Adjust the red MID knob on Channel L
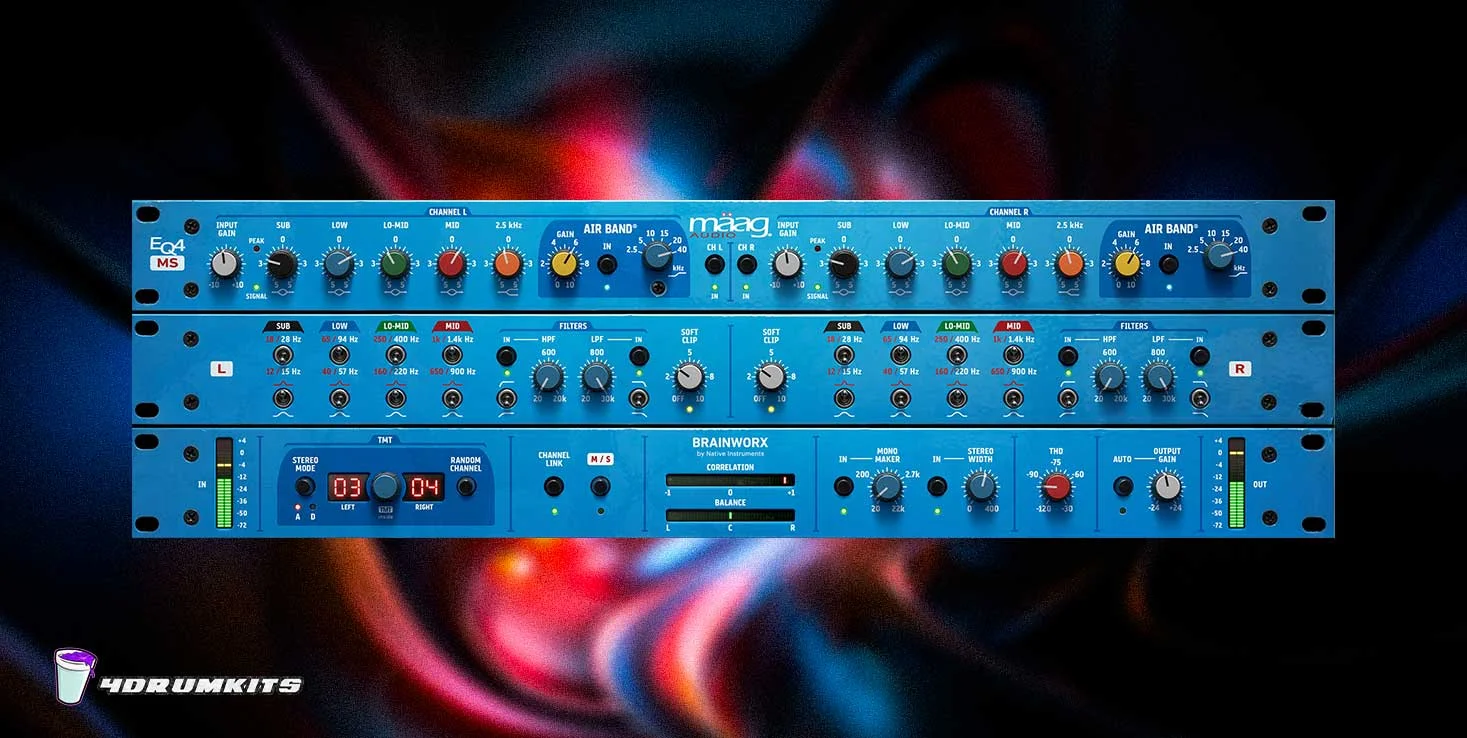 tap(451, 264)
